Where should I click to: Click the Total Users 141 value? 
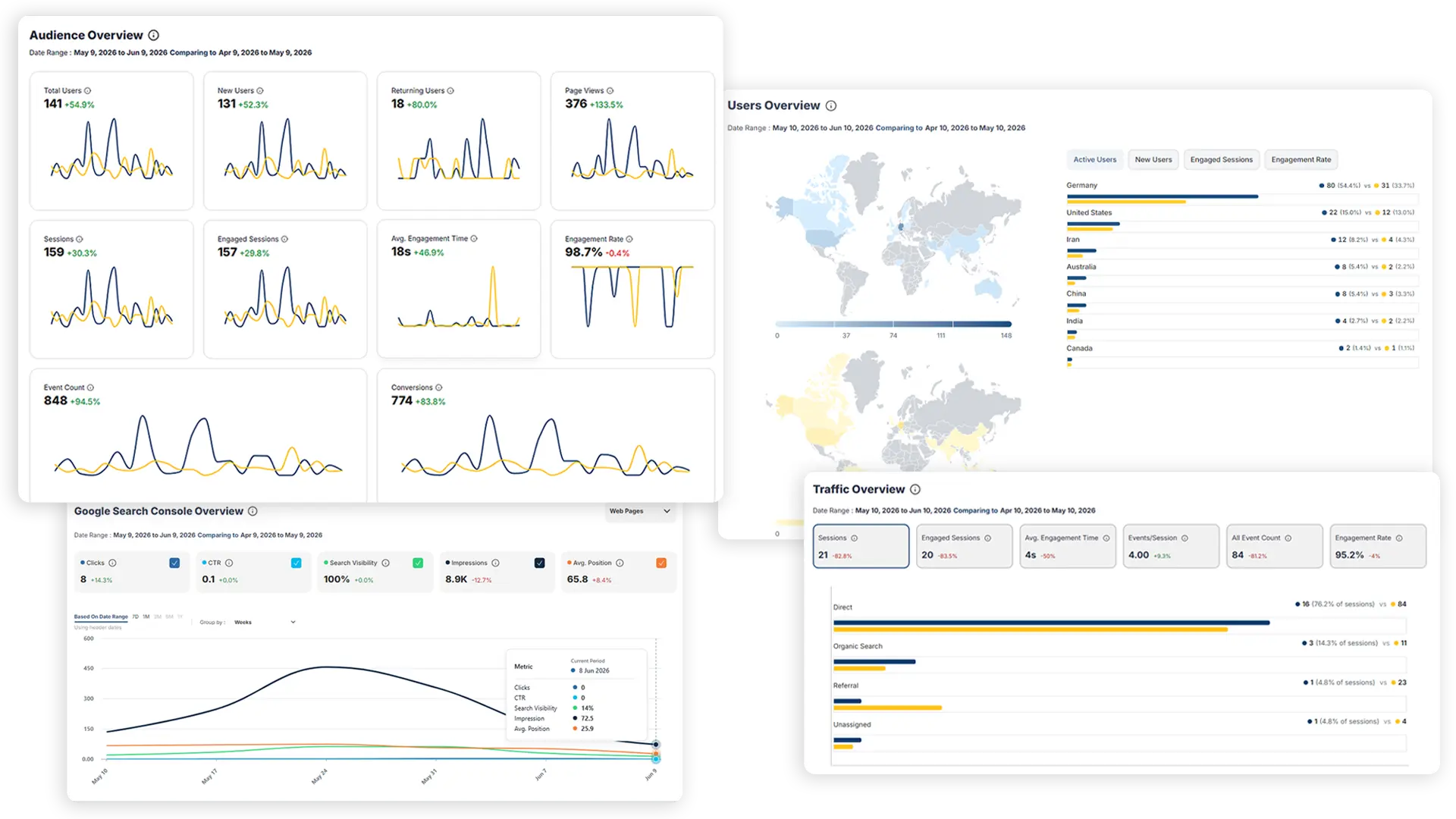coord(53,104)
